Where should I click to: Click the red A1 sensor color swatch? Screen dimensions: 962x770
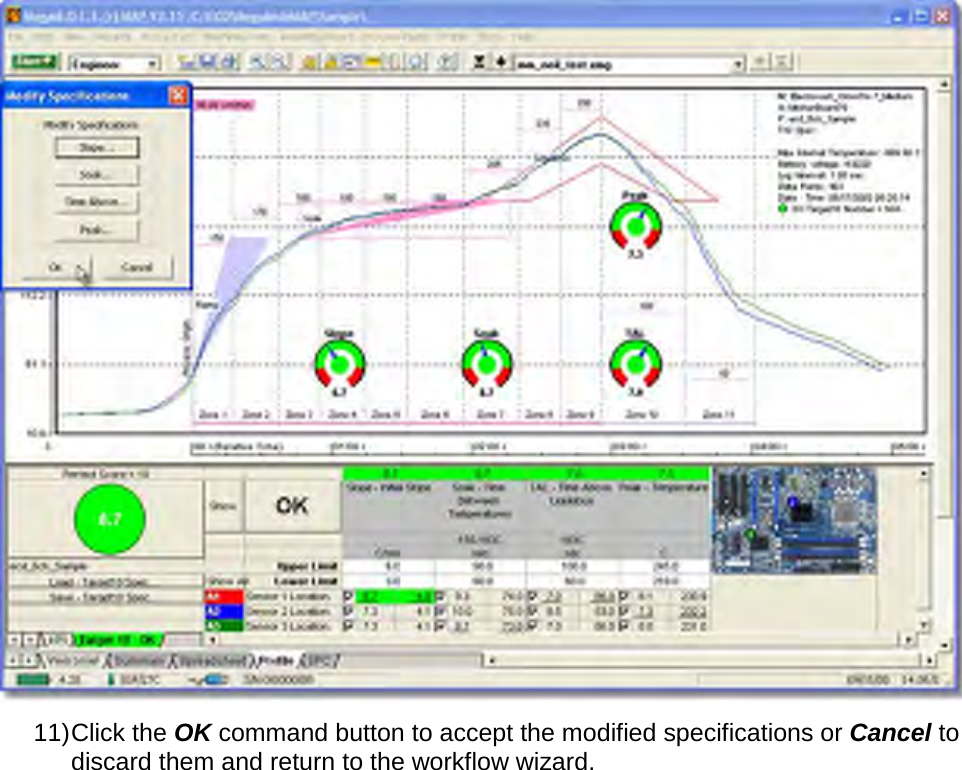point(223,596)
